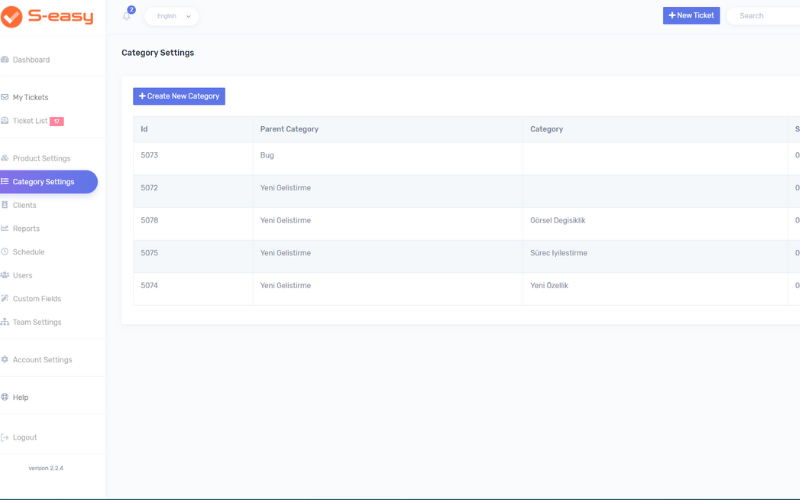The image size is (800, 500).
Task: Open Team Settings in sidebar
Action: point(37,322)
